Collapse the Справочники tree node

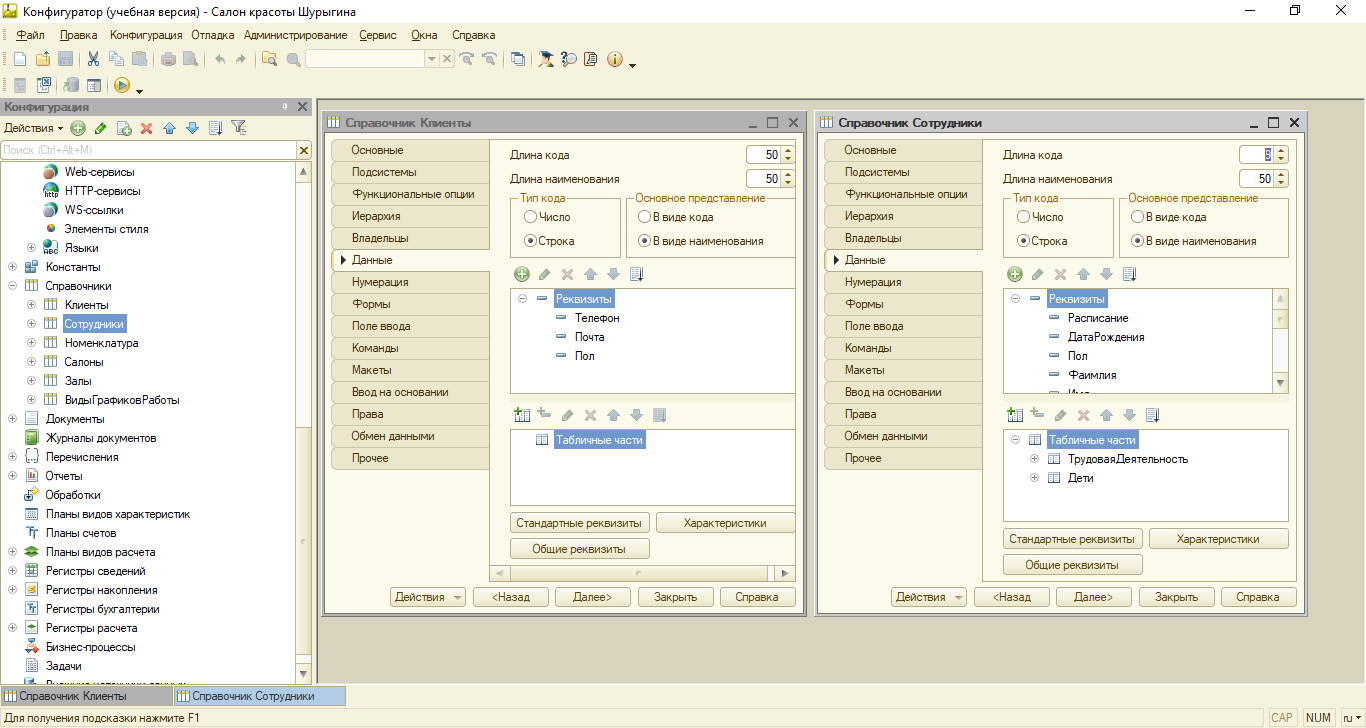tap(12, 286)
